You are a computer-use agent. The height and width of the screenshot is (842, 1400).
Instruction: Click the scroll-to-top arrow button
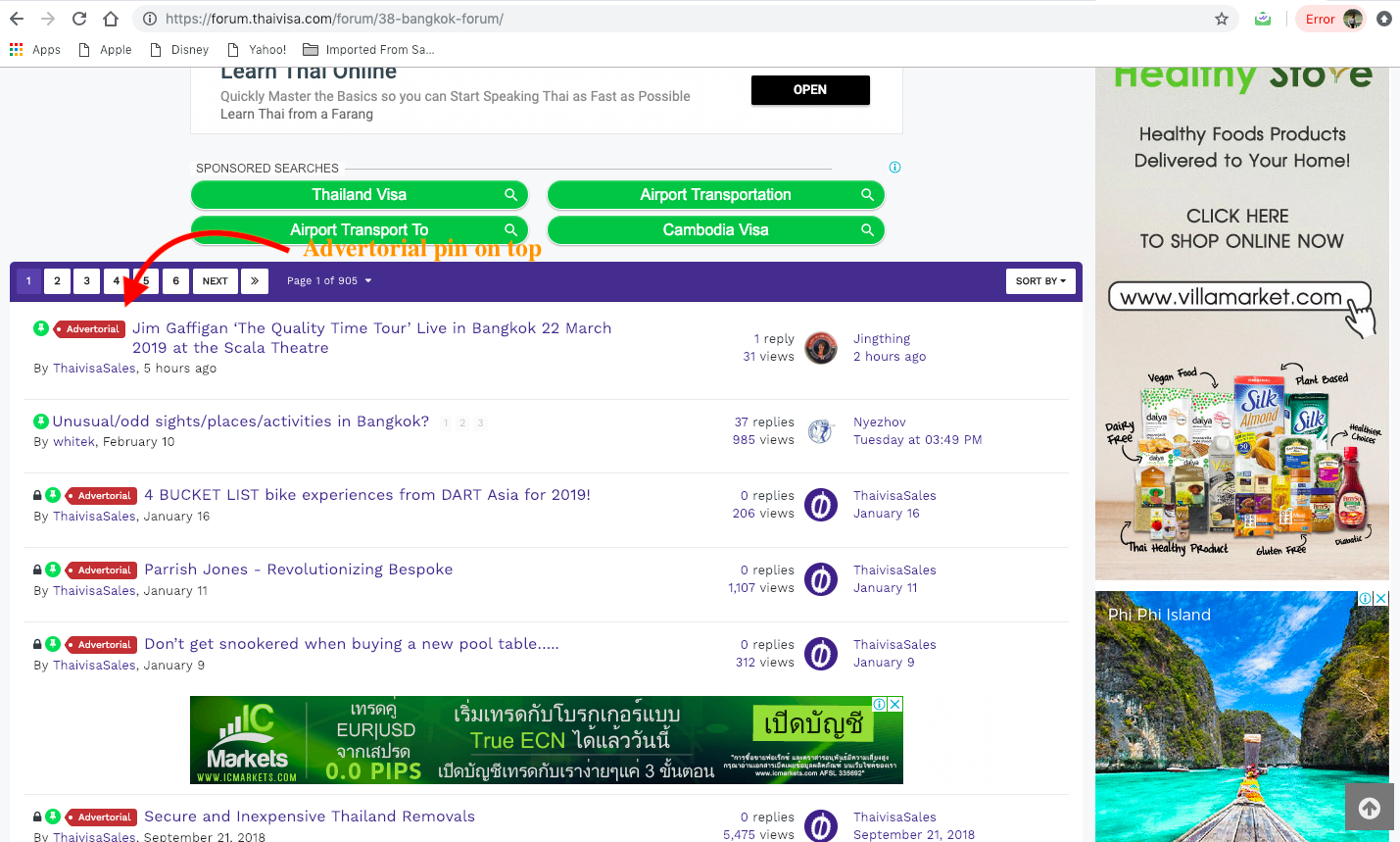coord(1370,808)
